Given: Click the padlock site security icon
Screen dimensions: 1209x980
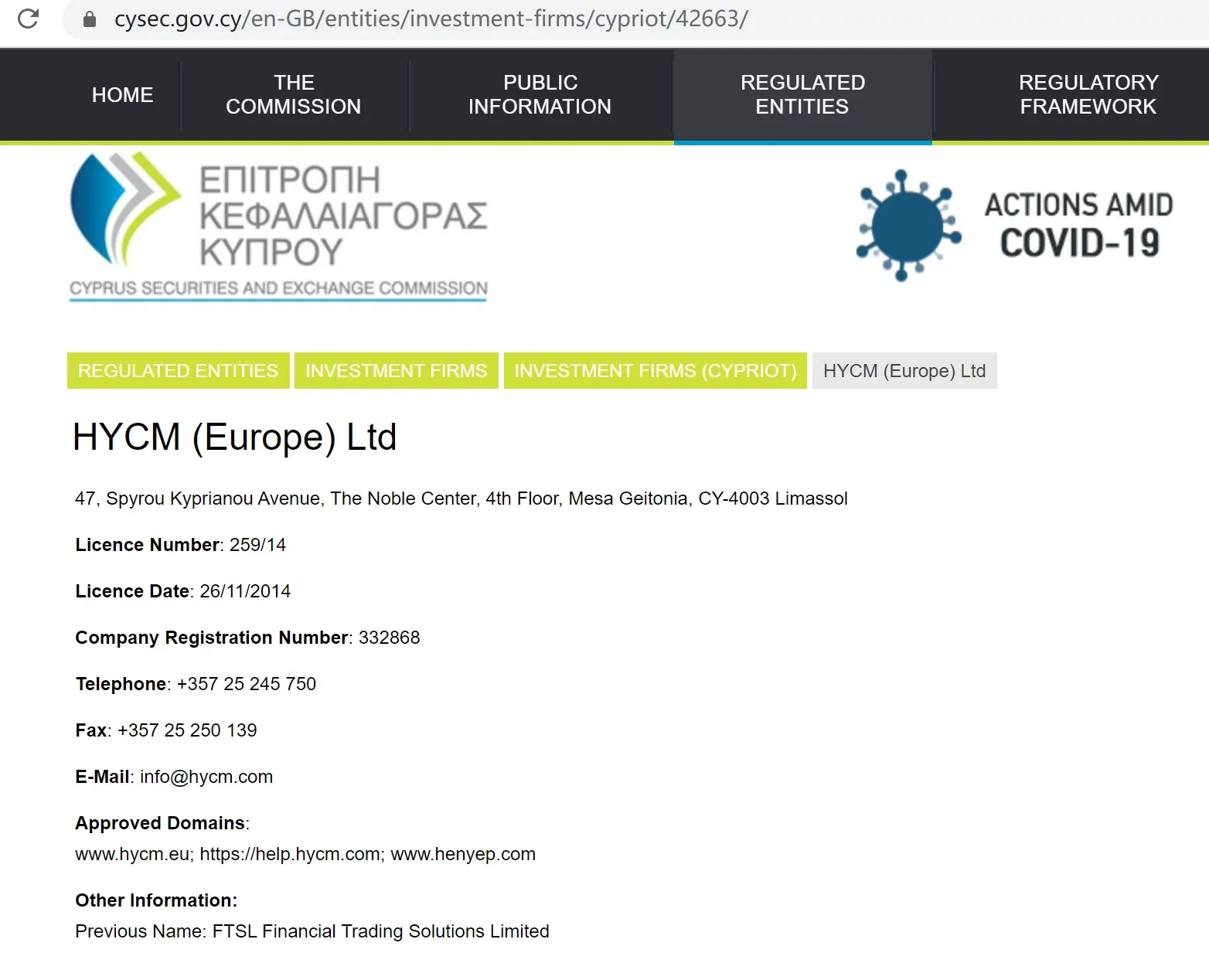Looking at the screenshot, I should point(90,19).
